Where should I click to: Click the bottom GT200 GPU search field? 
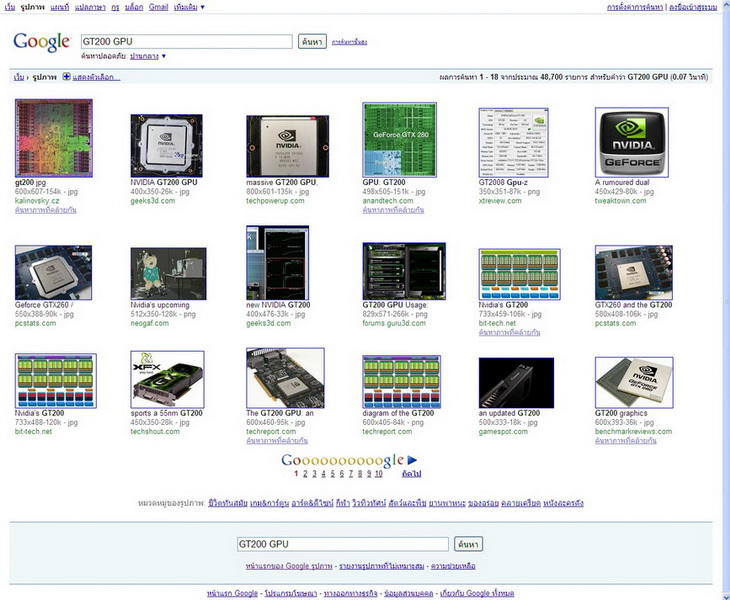click(343, 544)
